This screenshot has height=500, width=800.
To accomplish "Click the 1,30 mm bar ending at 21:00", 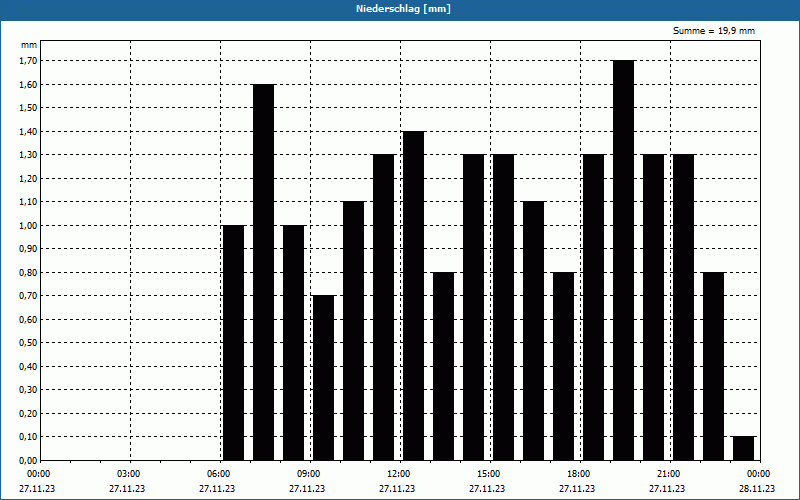I will coord(654,307).
